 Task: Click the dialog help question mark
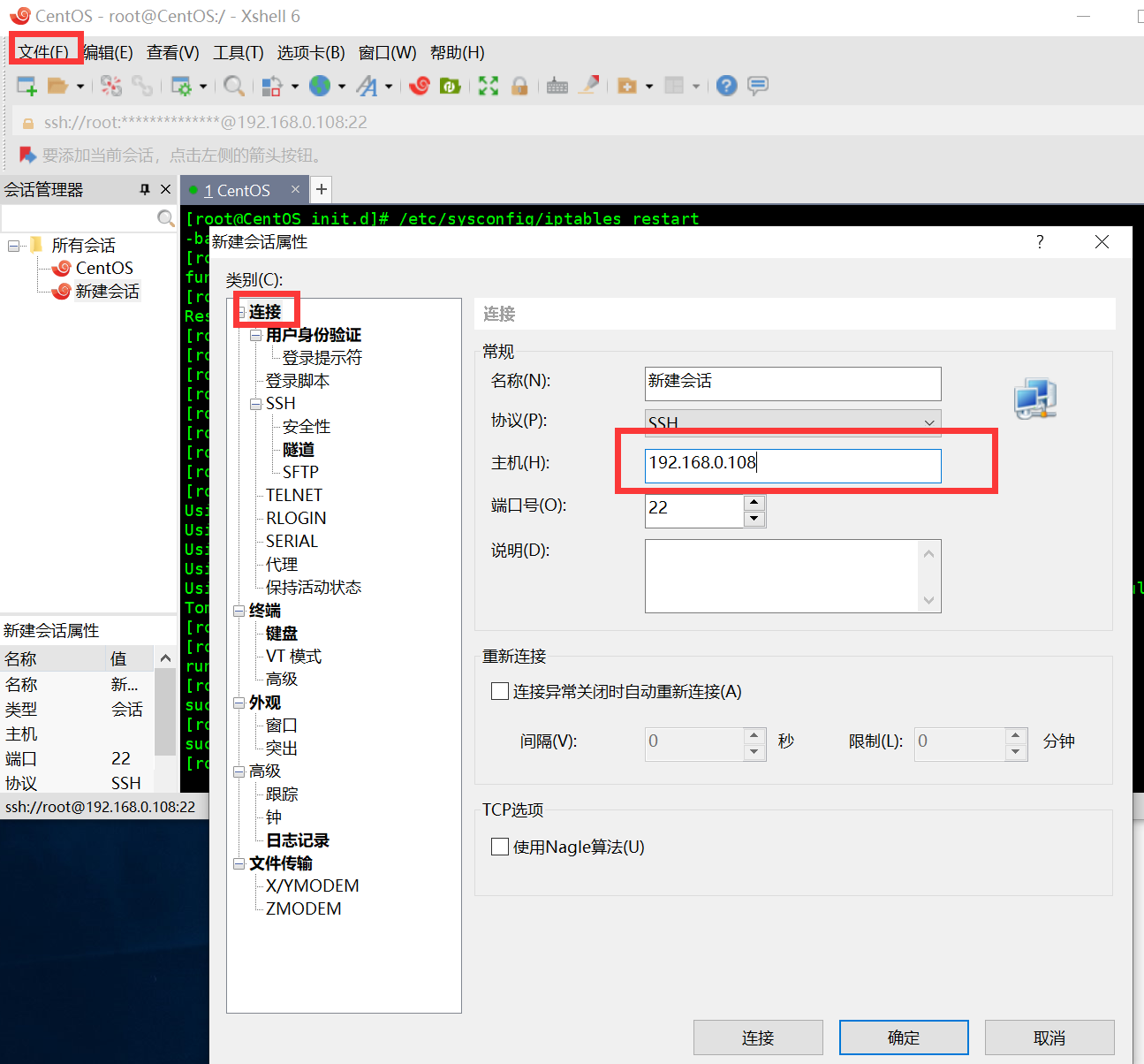(x=1040, y=242)
